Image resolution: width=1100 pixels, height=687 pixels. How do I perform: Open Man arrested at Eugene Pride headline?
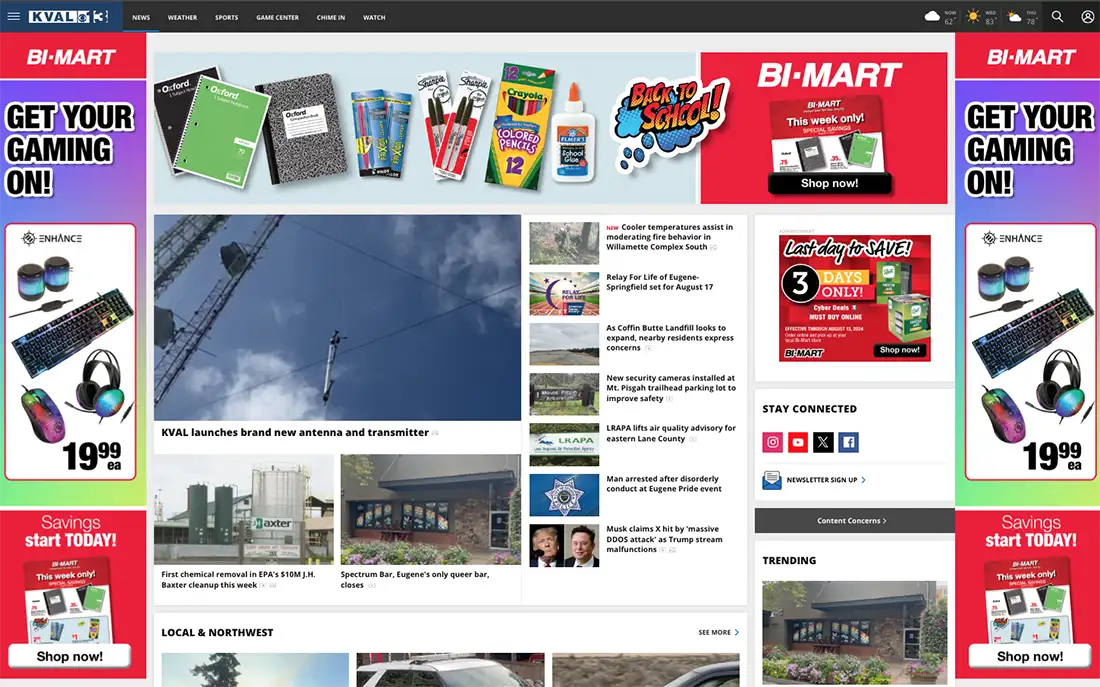(664, 483)
